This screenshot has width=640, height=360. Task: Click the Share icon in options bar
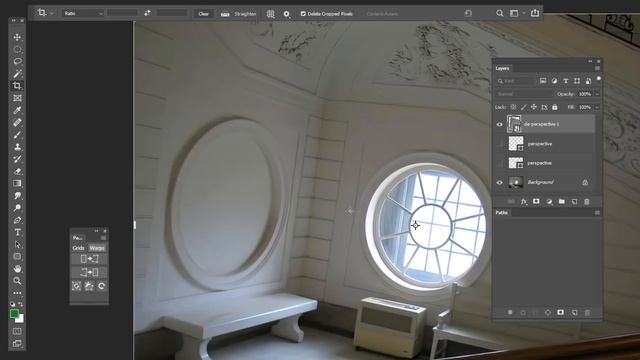[x=535, y=13]
